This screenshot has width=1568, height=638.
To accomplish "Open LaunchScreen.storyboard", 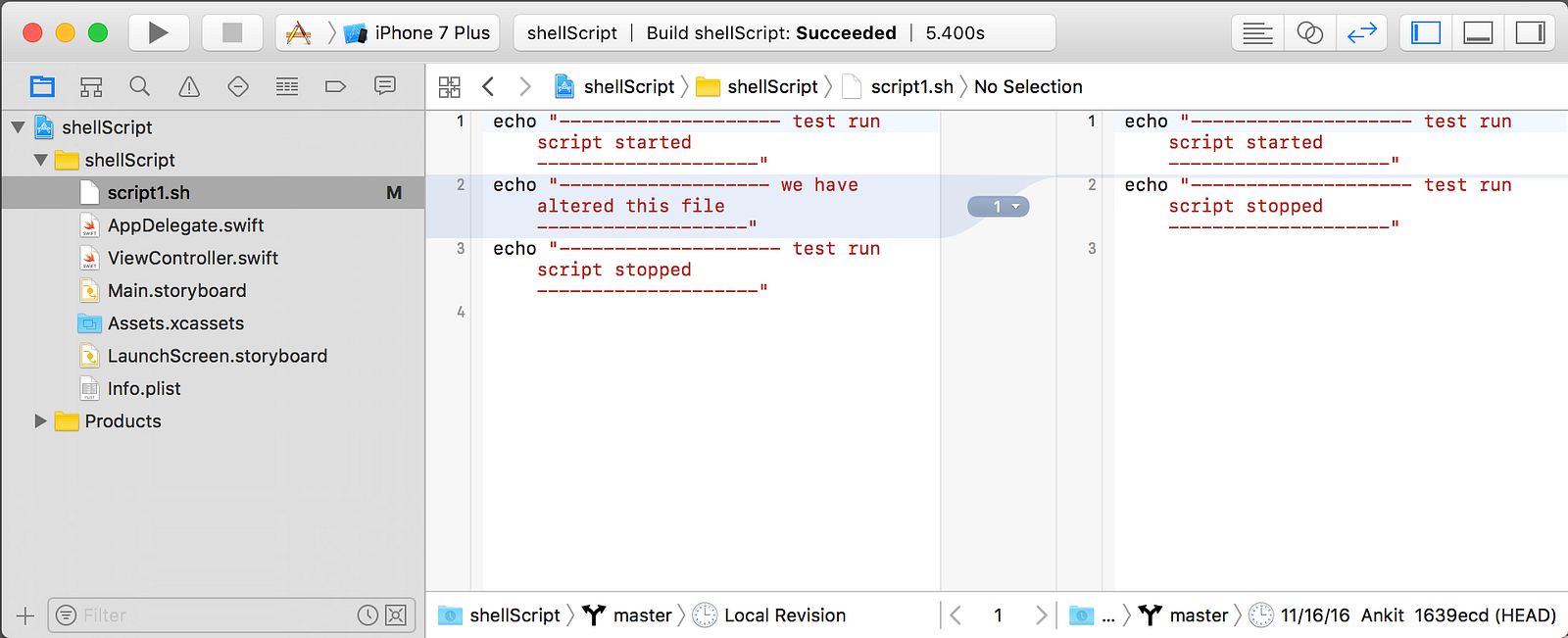I will coord(217,356).
